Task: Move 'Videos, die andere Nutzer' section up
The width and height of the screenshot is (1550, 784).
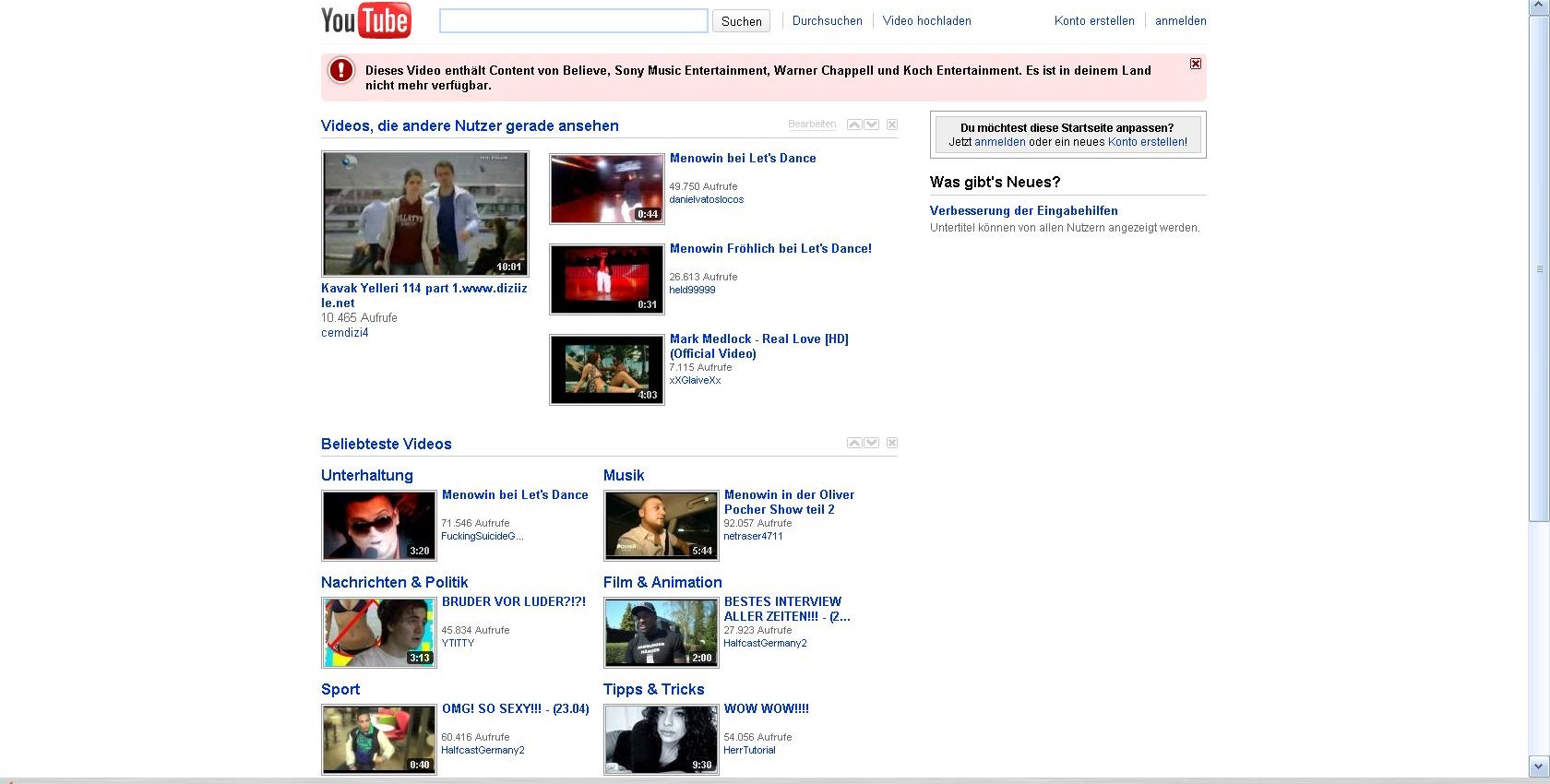Action: (854, 125)
